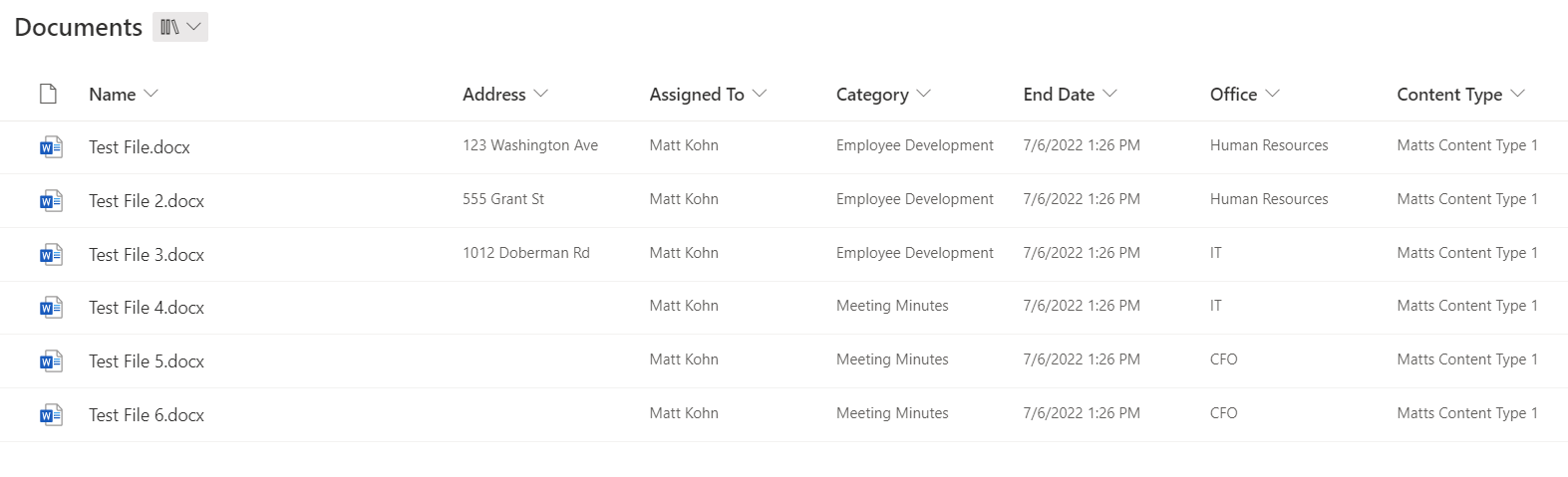
Task: Click Word icon beside Test File 2.docx
Action: [51, 201]
